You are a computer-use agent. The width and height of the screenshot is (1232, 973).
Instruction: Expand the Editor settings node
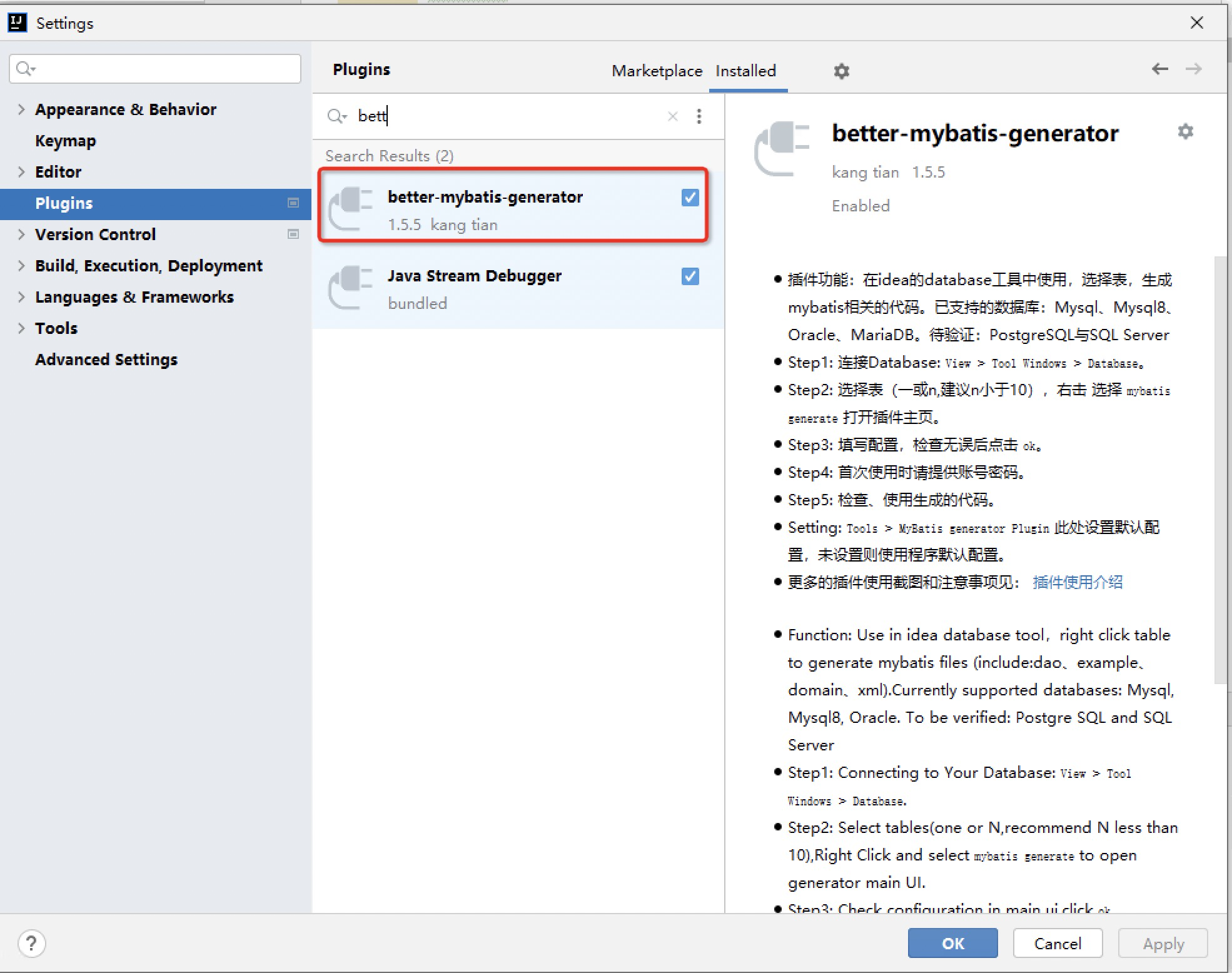[21, 172]
